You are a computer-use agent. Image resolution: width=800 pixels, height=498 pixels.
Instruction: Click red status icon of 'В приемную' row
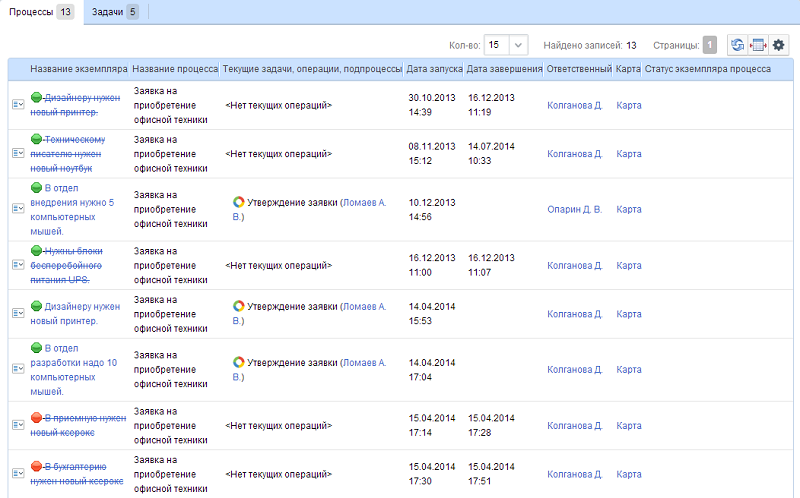(x=36, y=417)
